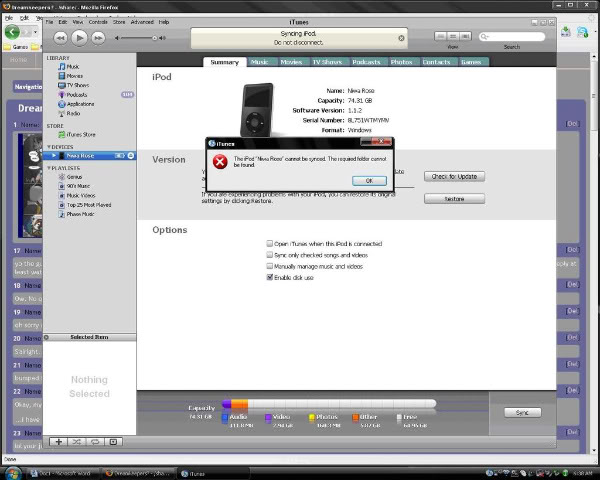Screen dimensions: 600x480
Task: Switch to the Photos tab
Action: [401, 62]
